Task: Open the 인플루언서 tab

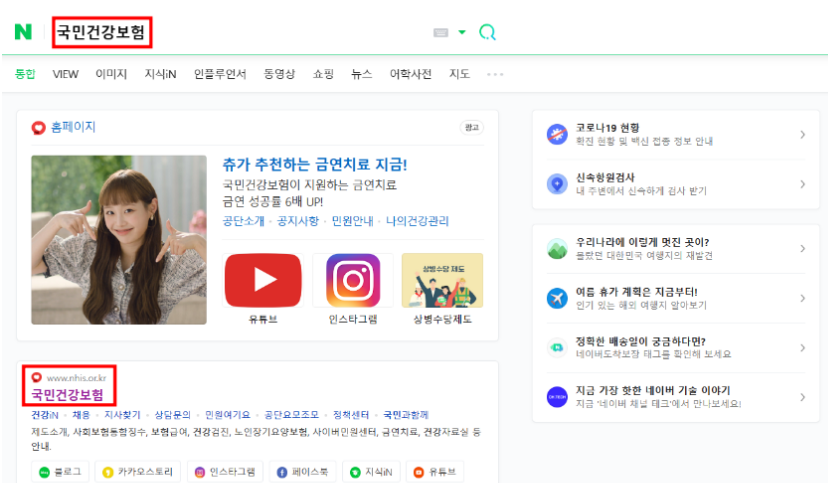Action: 220,74
